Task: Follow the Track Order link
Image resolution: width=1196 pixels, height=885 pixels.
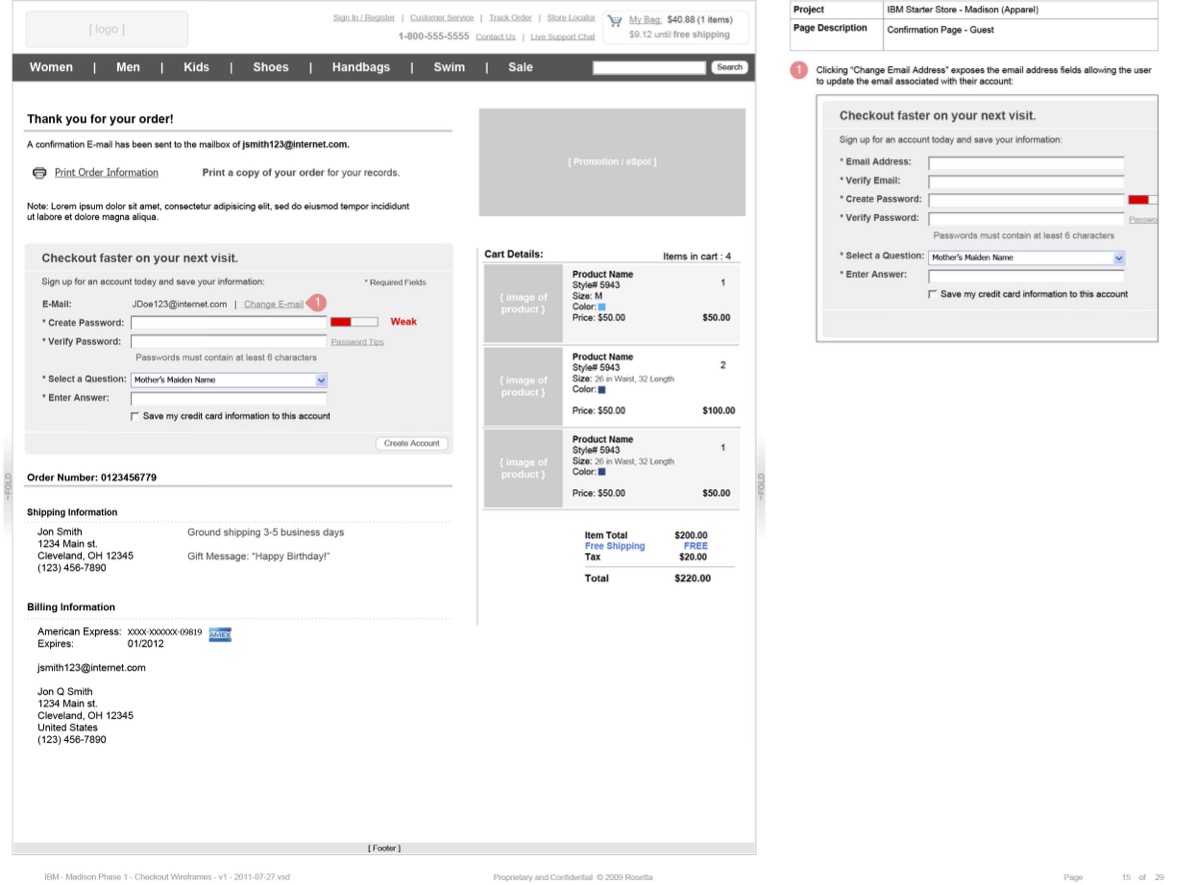Action: tap(510, 18)
